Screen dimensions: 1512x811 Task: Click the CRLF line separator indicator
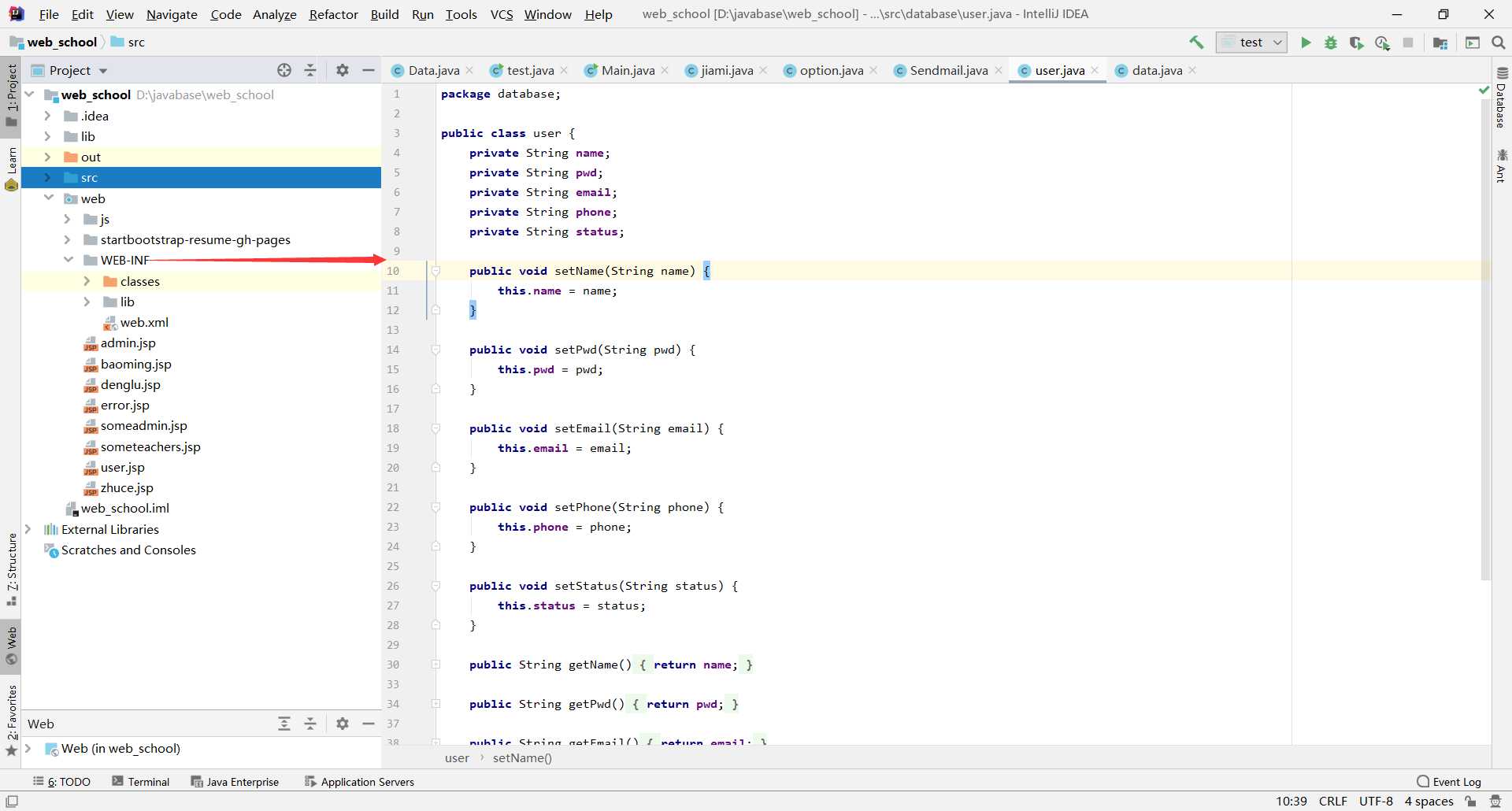pyautogui.click(x=1332, y=801)
